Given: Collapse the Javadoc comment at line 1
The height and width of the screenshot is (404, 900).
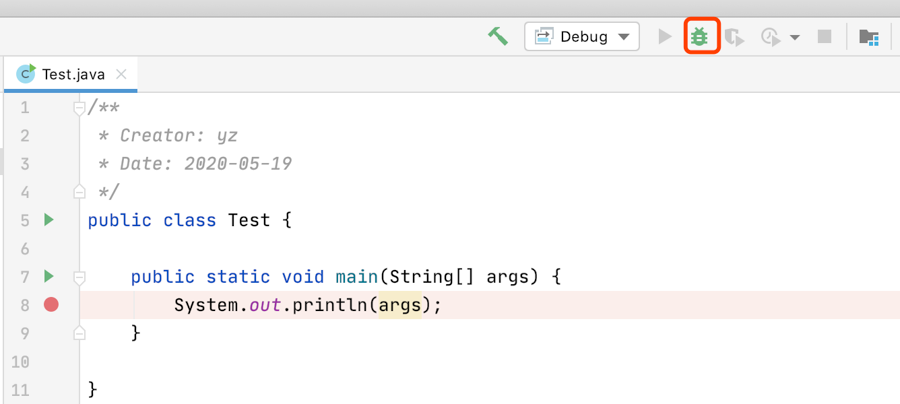Looking at the screenshot, I should [79, 107].
